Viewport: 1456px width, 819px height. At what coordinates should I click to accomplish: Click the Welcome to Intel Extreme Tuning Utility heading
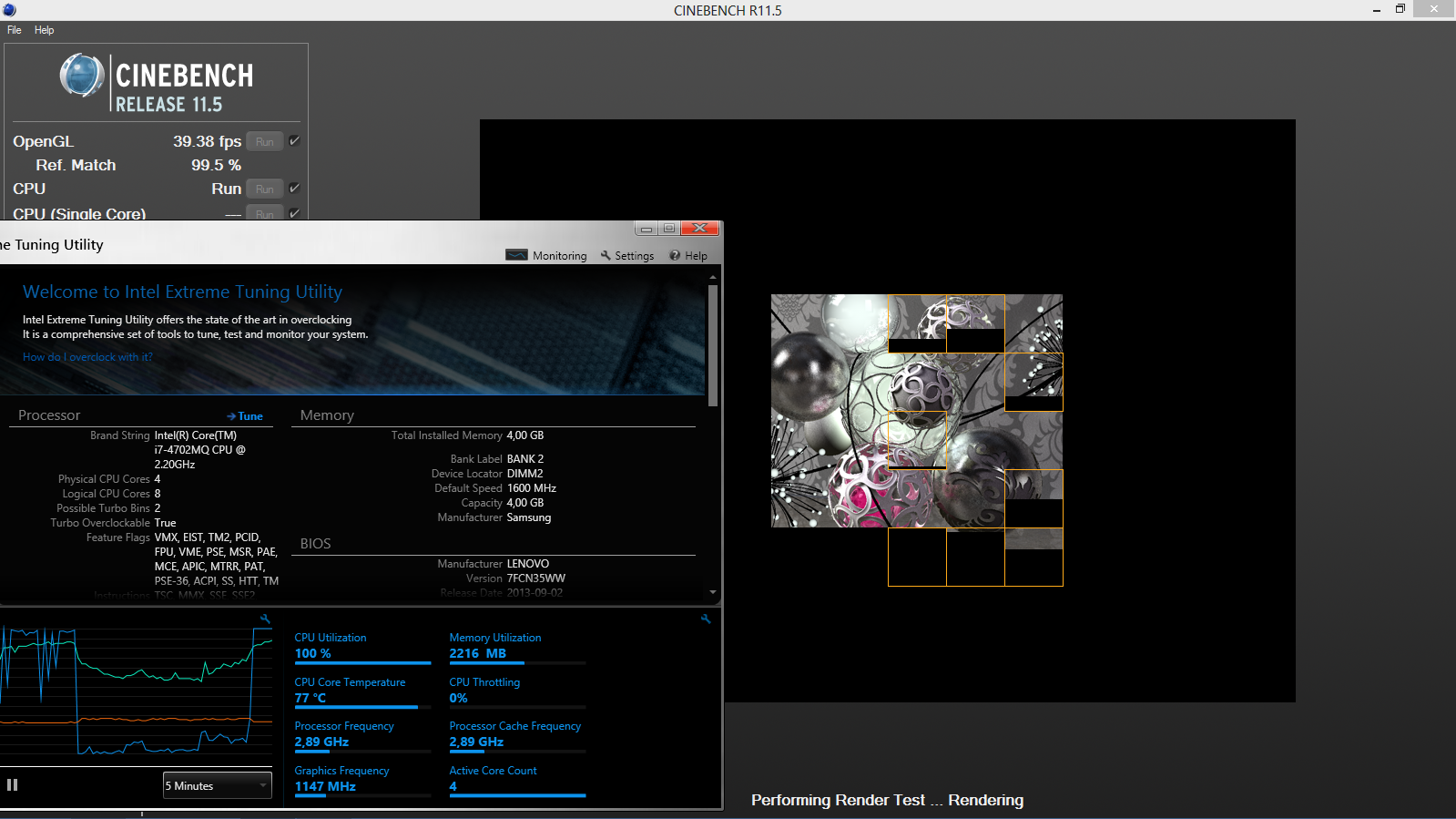182,292
